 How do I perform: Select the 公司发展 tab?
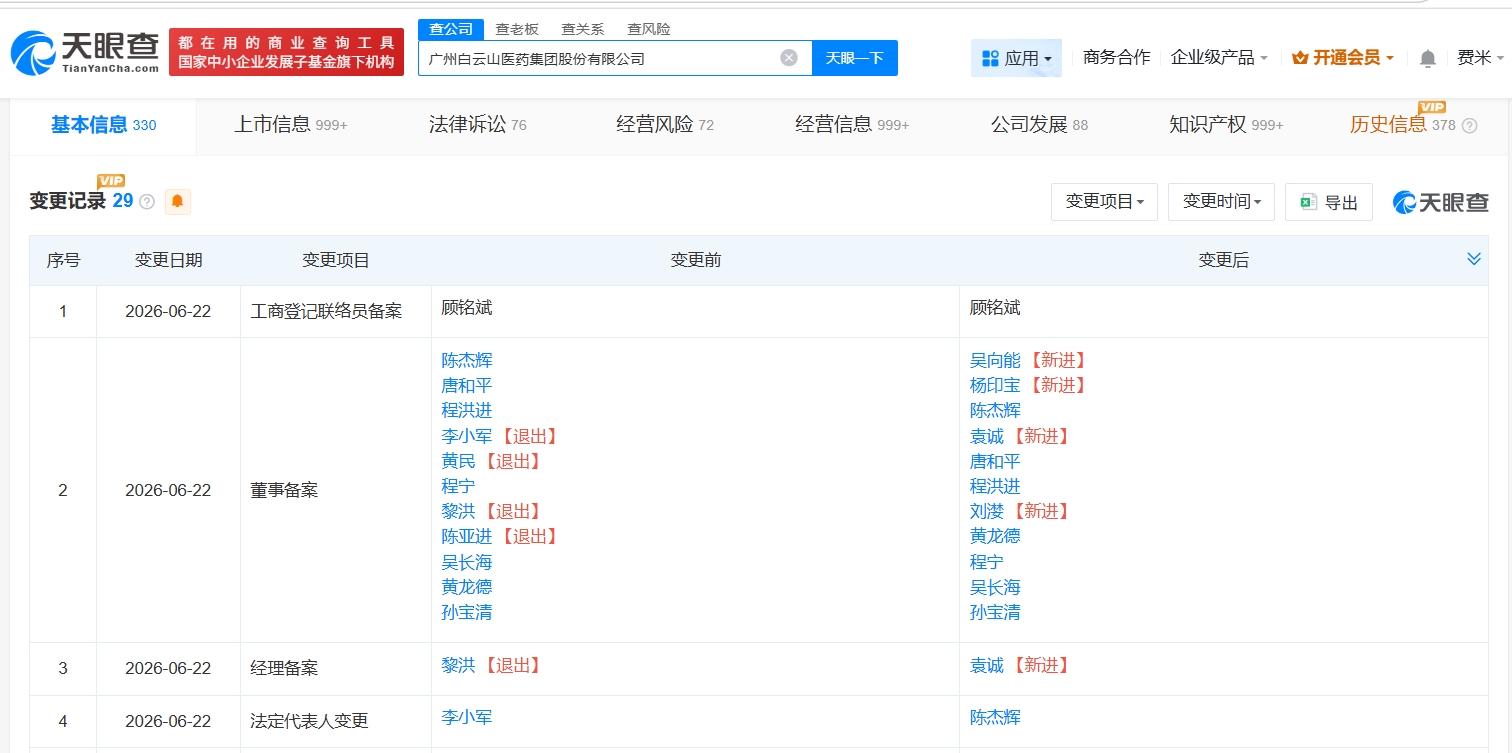(x=1039, y=125)
